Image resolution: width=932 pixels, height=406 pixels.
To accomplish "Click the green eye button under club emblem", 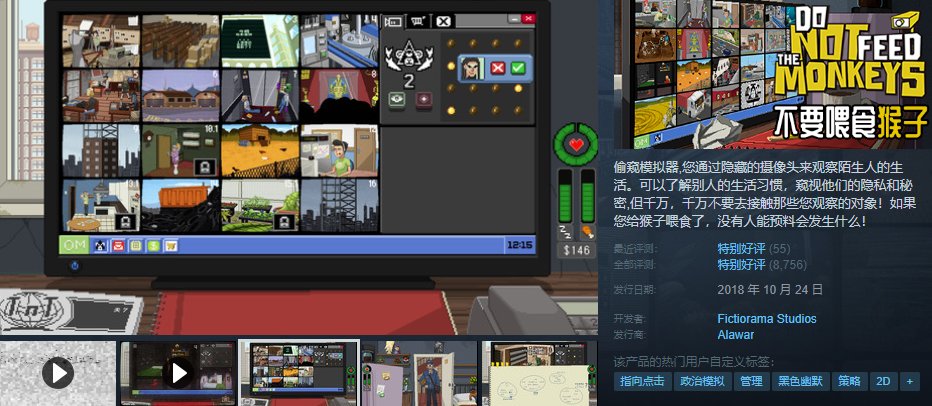I will (x=397, y=99).
